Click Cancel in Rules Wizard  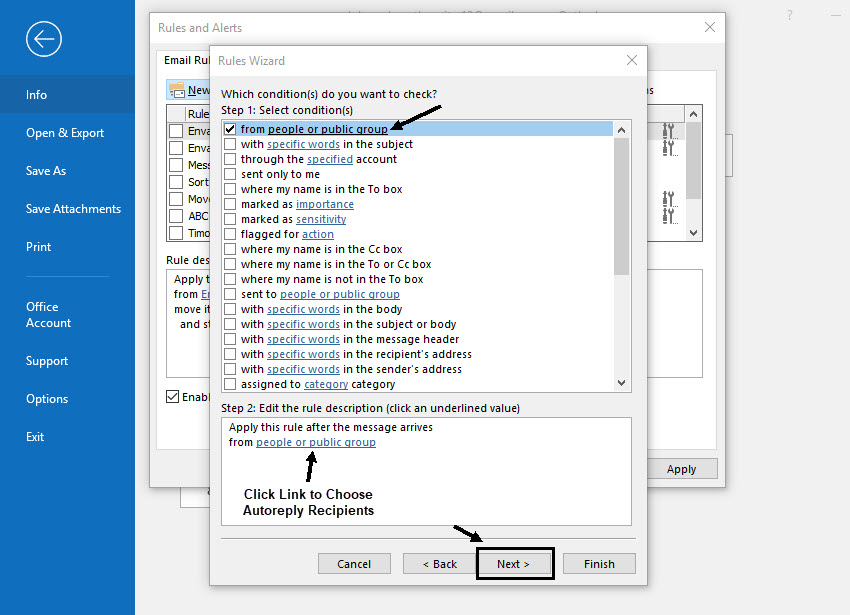pos(354,564)
